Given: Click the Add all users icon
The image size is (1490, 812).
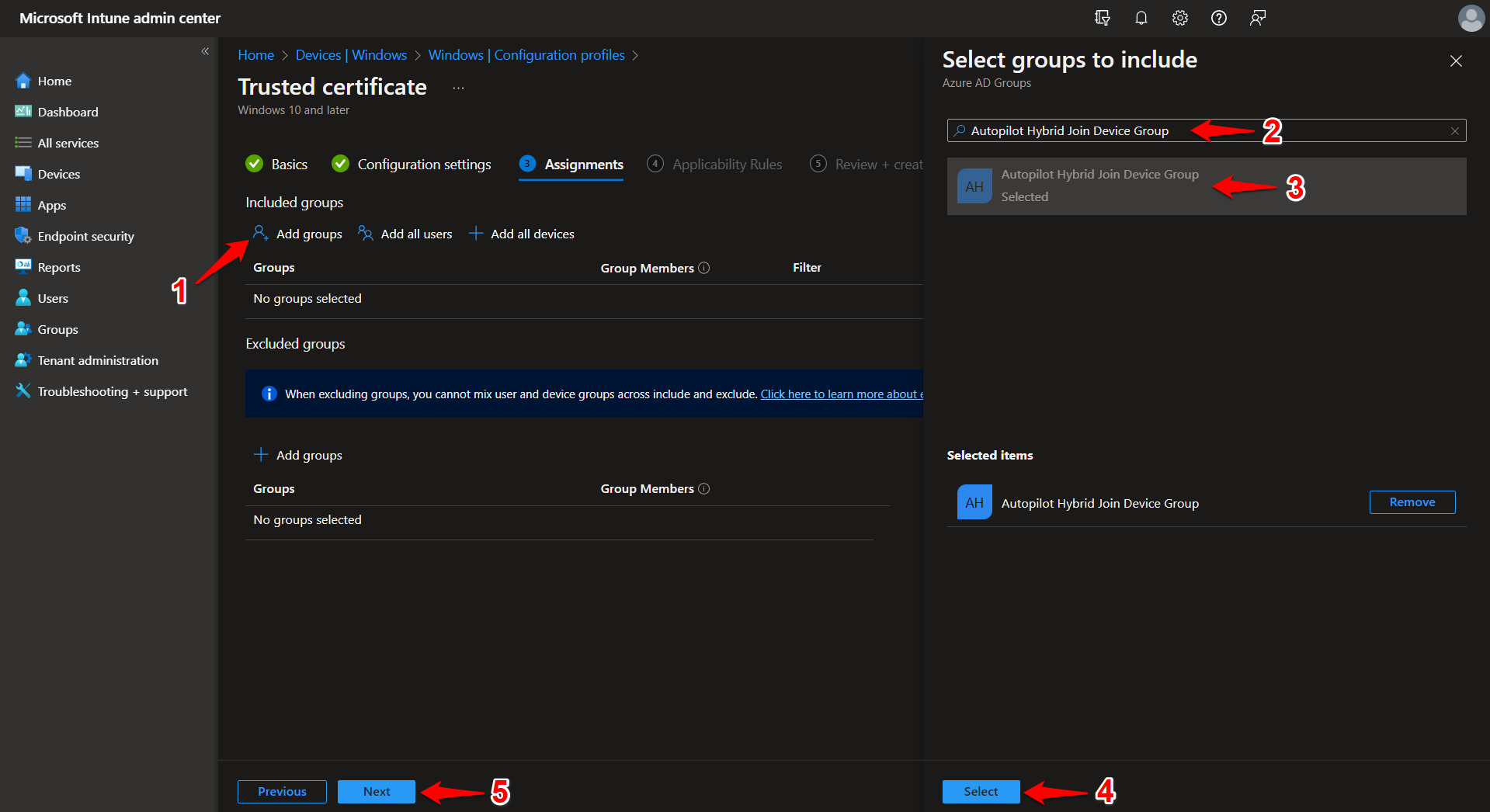Looking at the screenshot, I should [x=364, y=233].
